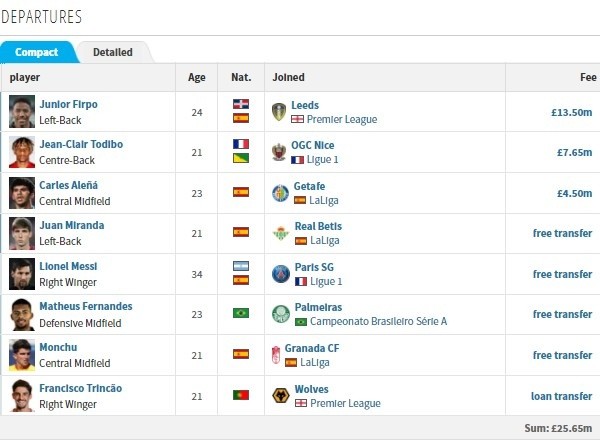Select the Compact tab
The height and width of the screenshot is (440, 600).
[37, 52]
